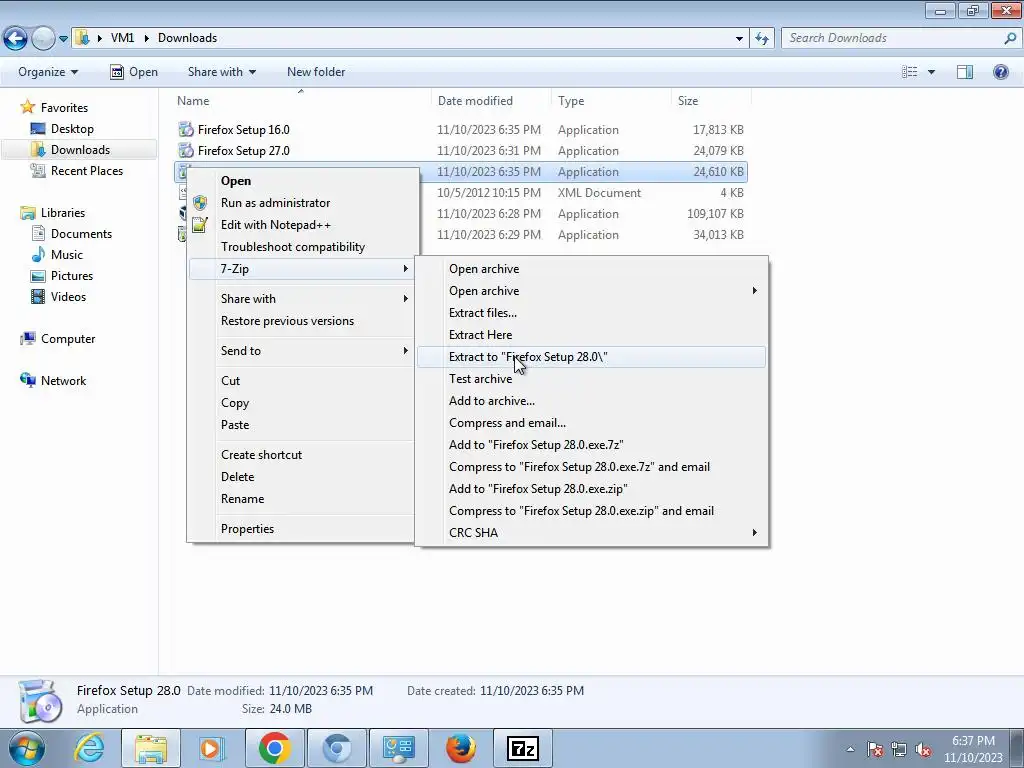This screenshot has height=768, width=1024.
Task: Open the Pictures library
Action: tap(72, 275)
